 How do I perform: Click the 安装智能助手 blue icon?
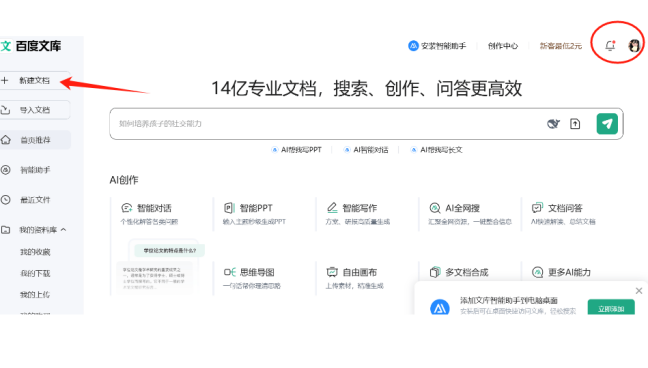click(x=413, y=46)
